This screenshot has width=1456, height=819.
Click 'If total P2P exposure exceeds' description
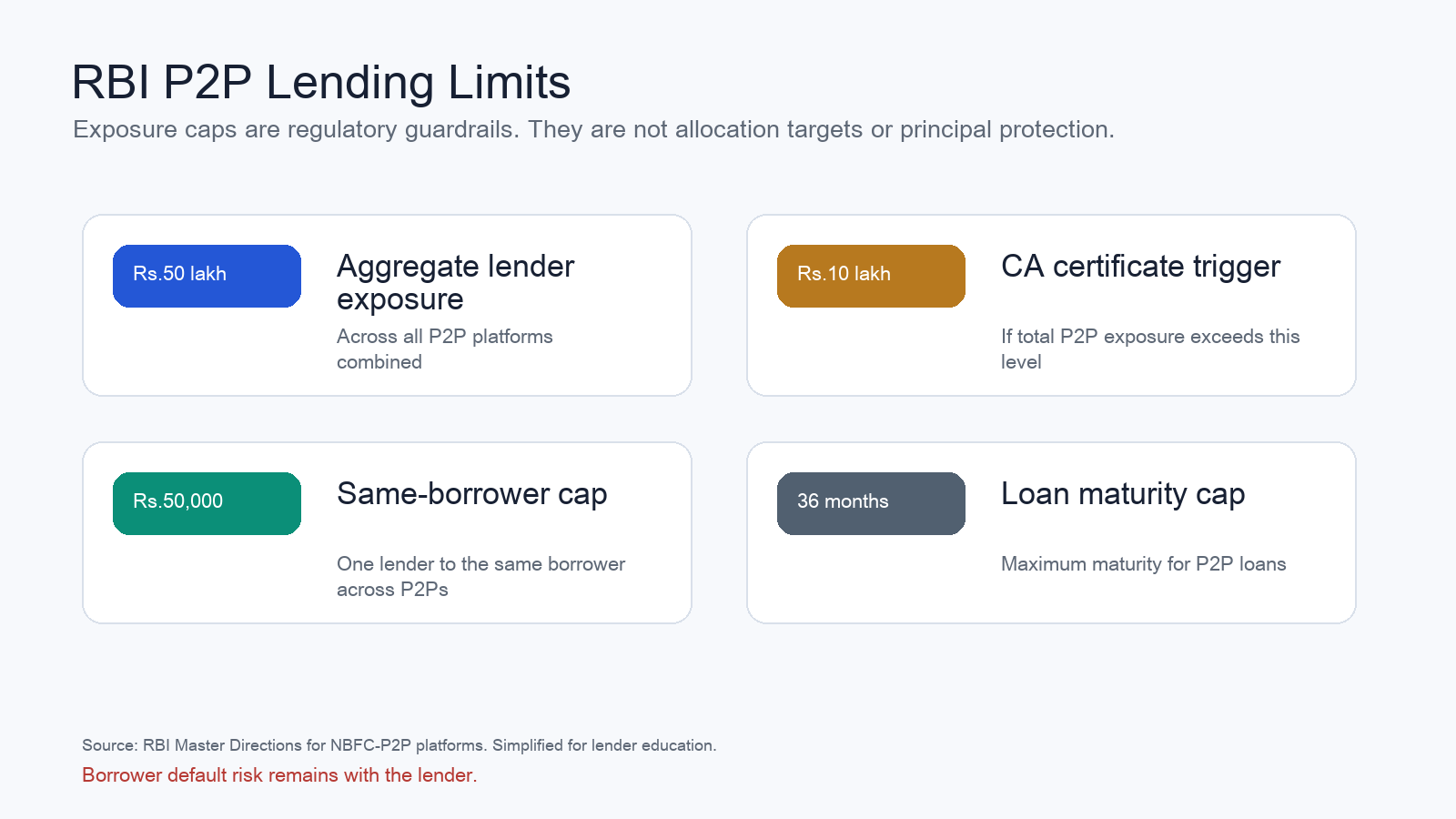click(x=1150, y=349)
